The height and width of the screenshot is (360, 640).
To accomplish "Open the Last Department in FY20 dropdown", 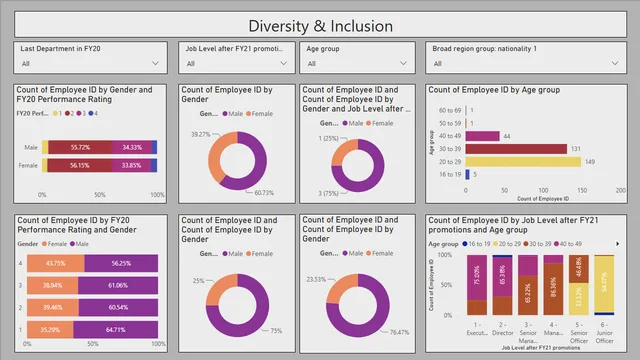I will 90,63.
